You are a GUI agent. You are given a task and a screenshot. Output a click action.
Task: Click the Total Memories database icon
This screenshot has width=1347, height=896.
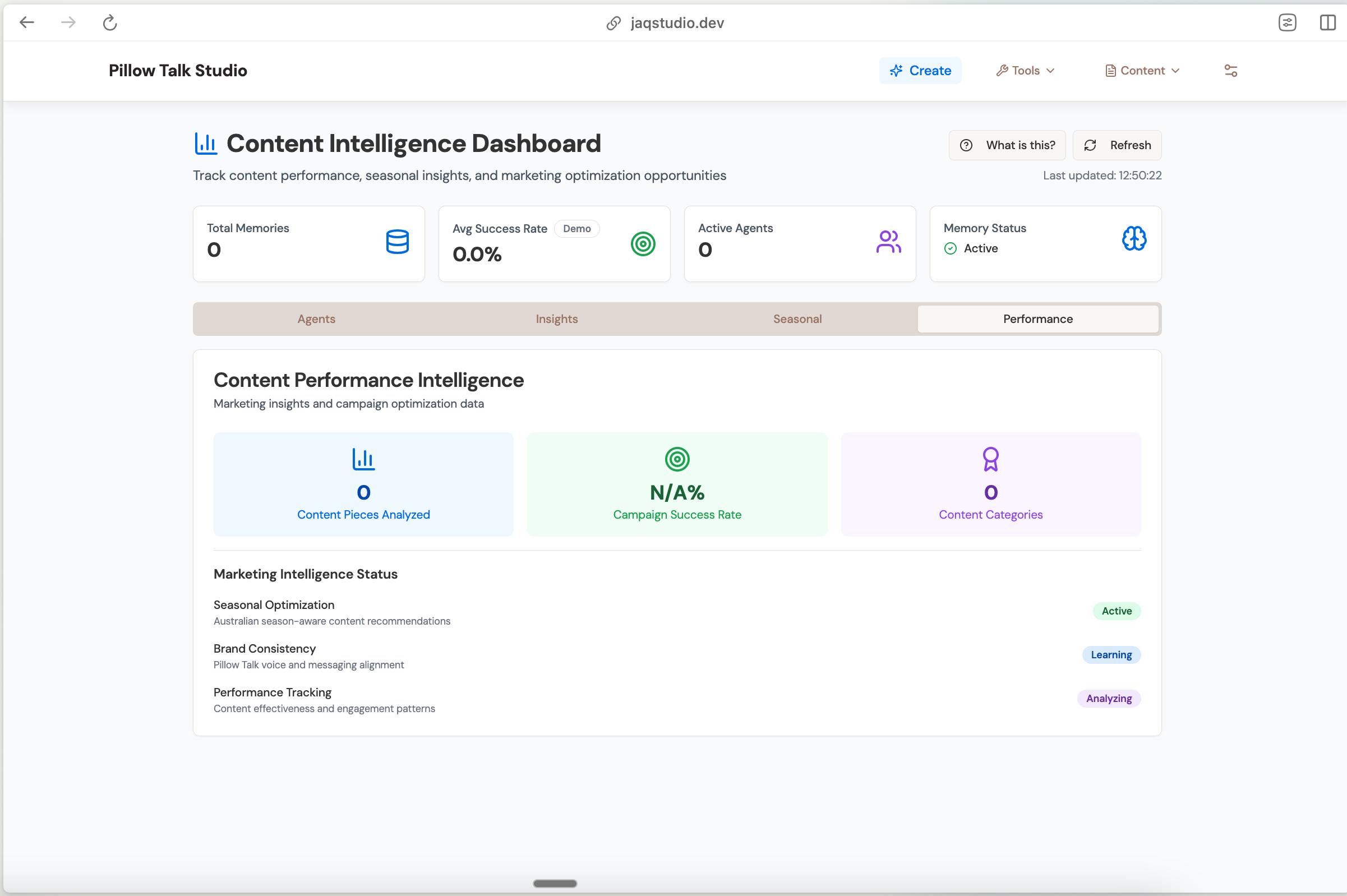pyautogui.click(x=397, y=242)
